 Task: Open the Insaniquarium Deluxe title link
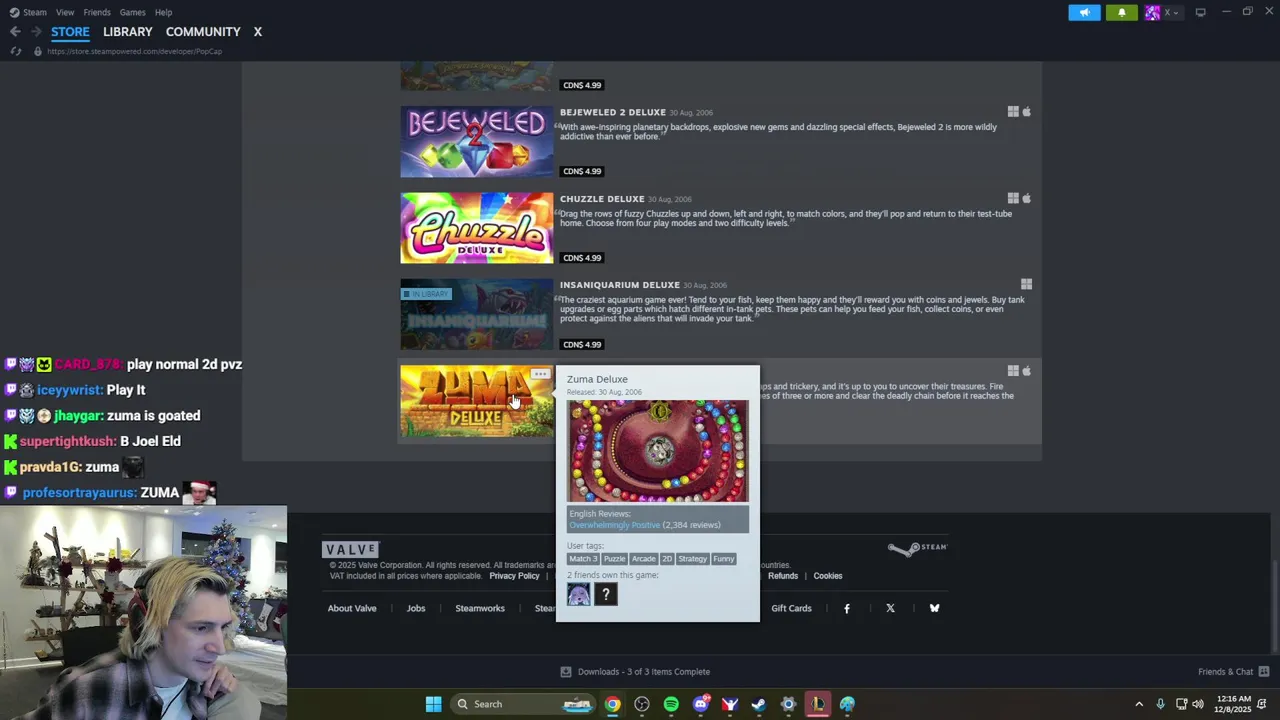[x=620, y=285]
